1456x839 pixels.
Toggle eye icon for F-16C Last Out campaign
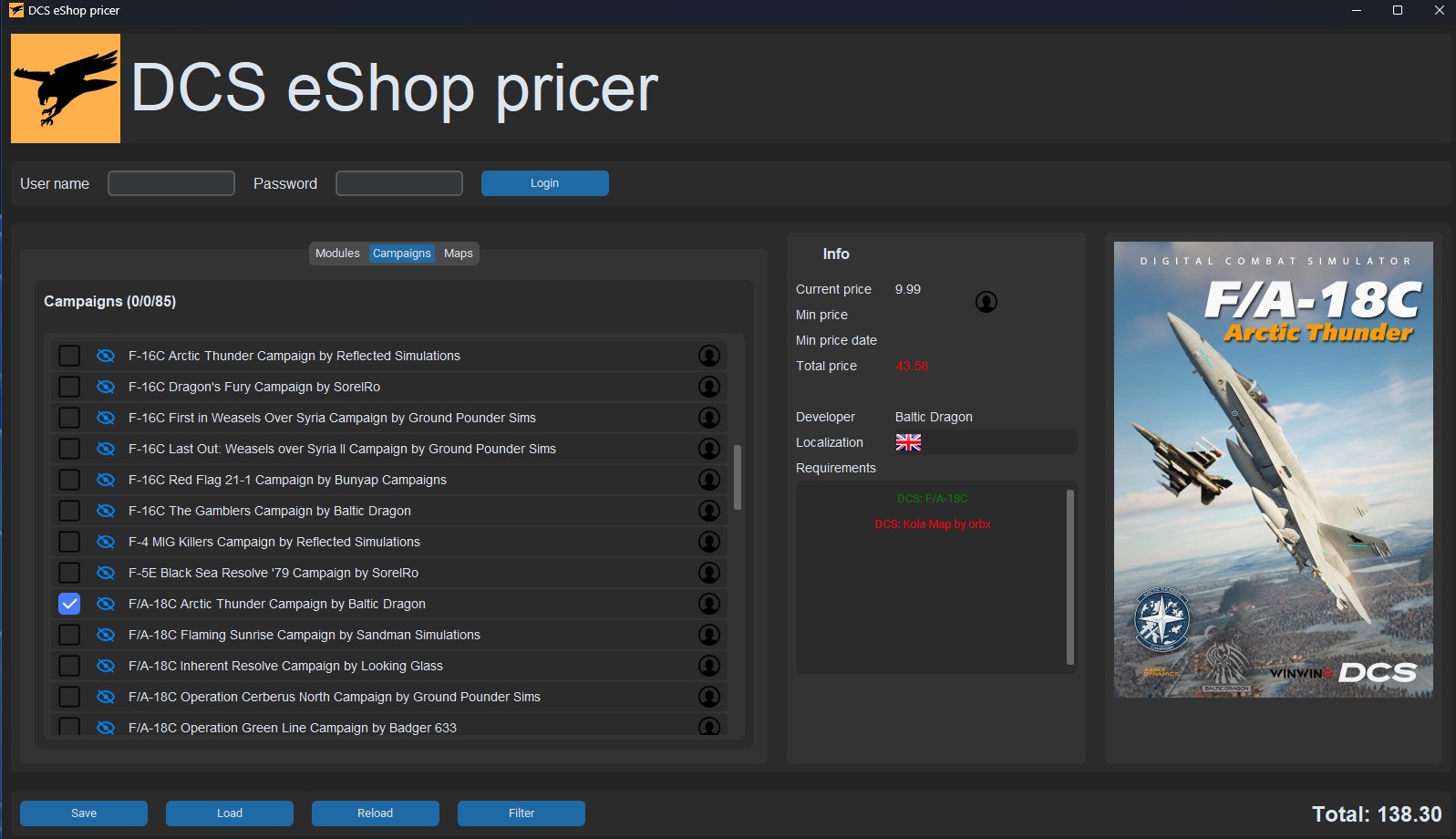pos(106,449)
